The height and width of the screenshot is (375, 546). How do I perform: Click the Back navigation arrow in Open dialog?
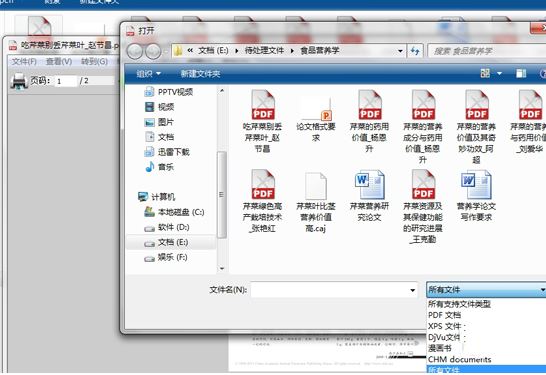135,52
